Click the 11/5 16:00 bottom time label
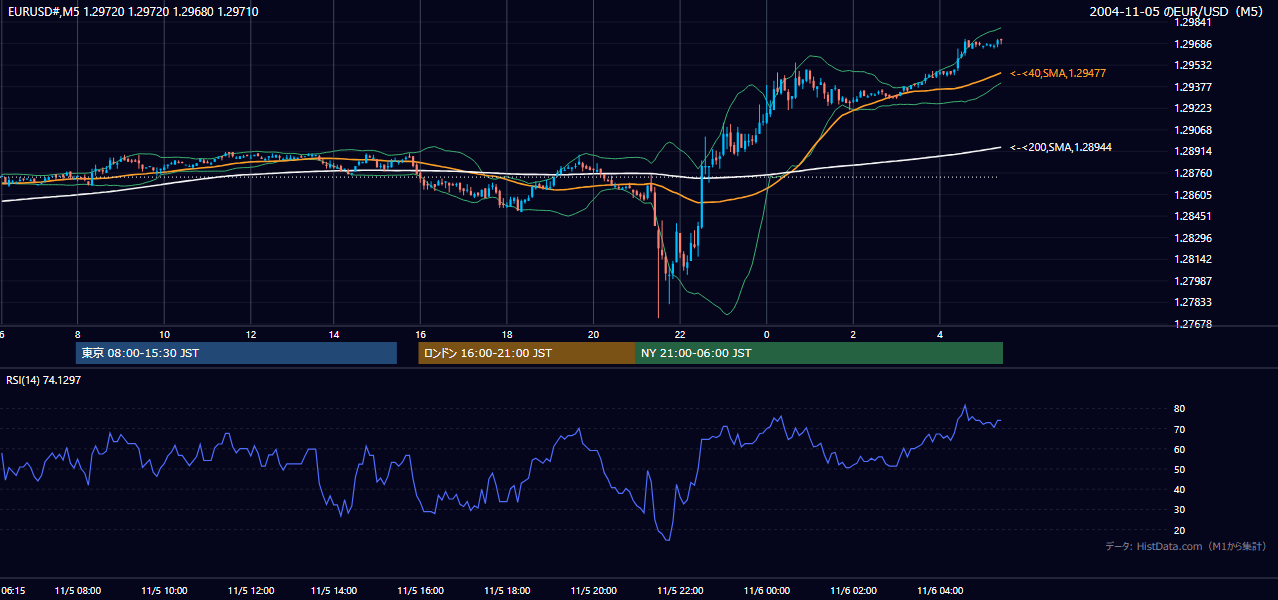 click(421, 591)
